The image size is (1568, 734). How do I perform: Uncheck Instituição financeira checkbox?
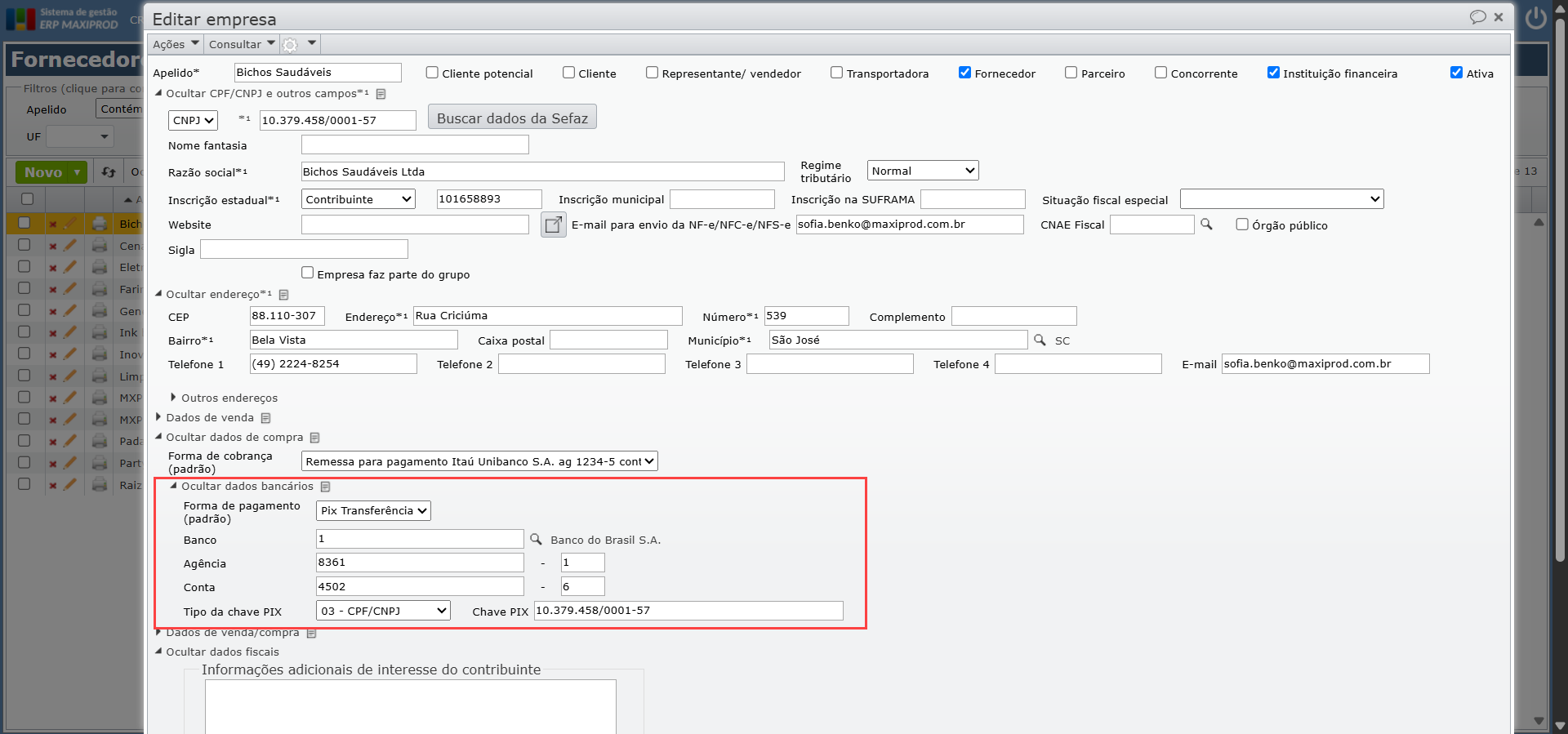tap(1273, 73)
